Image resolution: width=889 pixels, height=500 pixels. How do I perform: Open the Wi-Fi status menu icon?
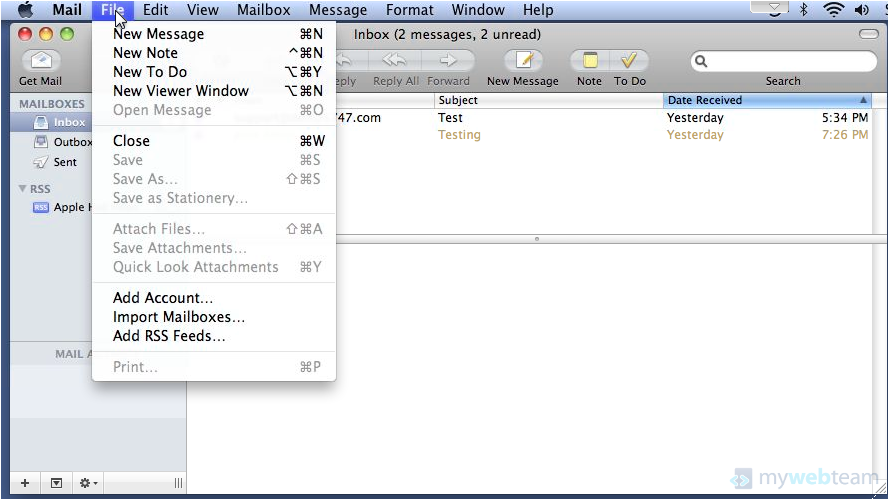[833, 10]
